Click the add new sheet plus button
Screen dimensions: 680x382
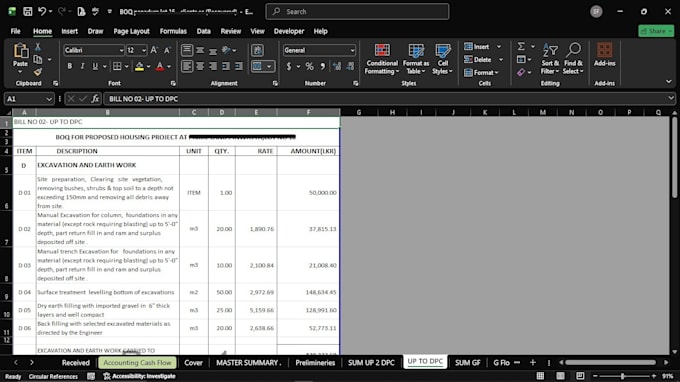pyautogui.click(x=533, y=362)
